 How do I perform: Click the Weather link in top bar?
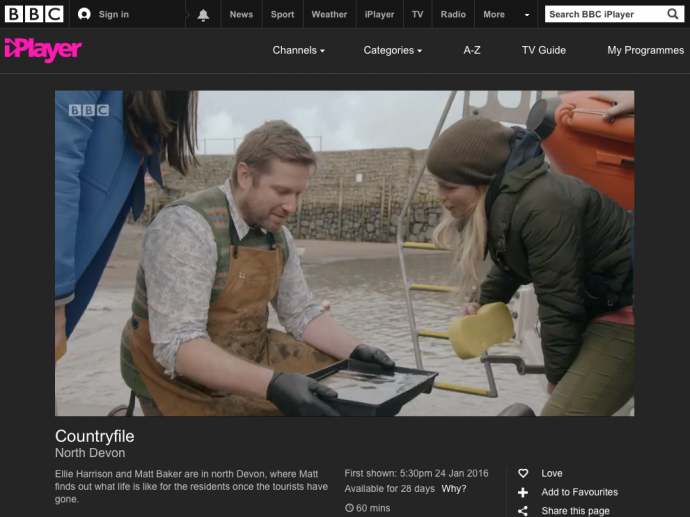[x=328, y=14]
